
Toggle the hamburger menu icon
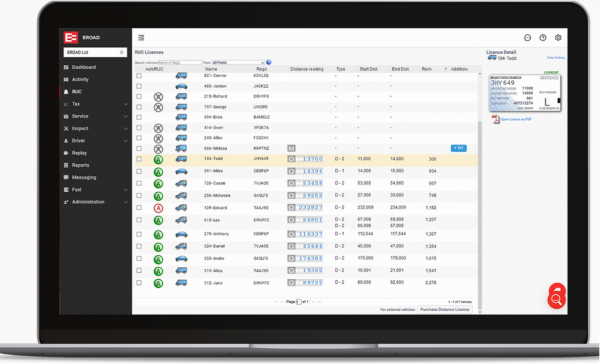tap(141, 38)
